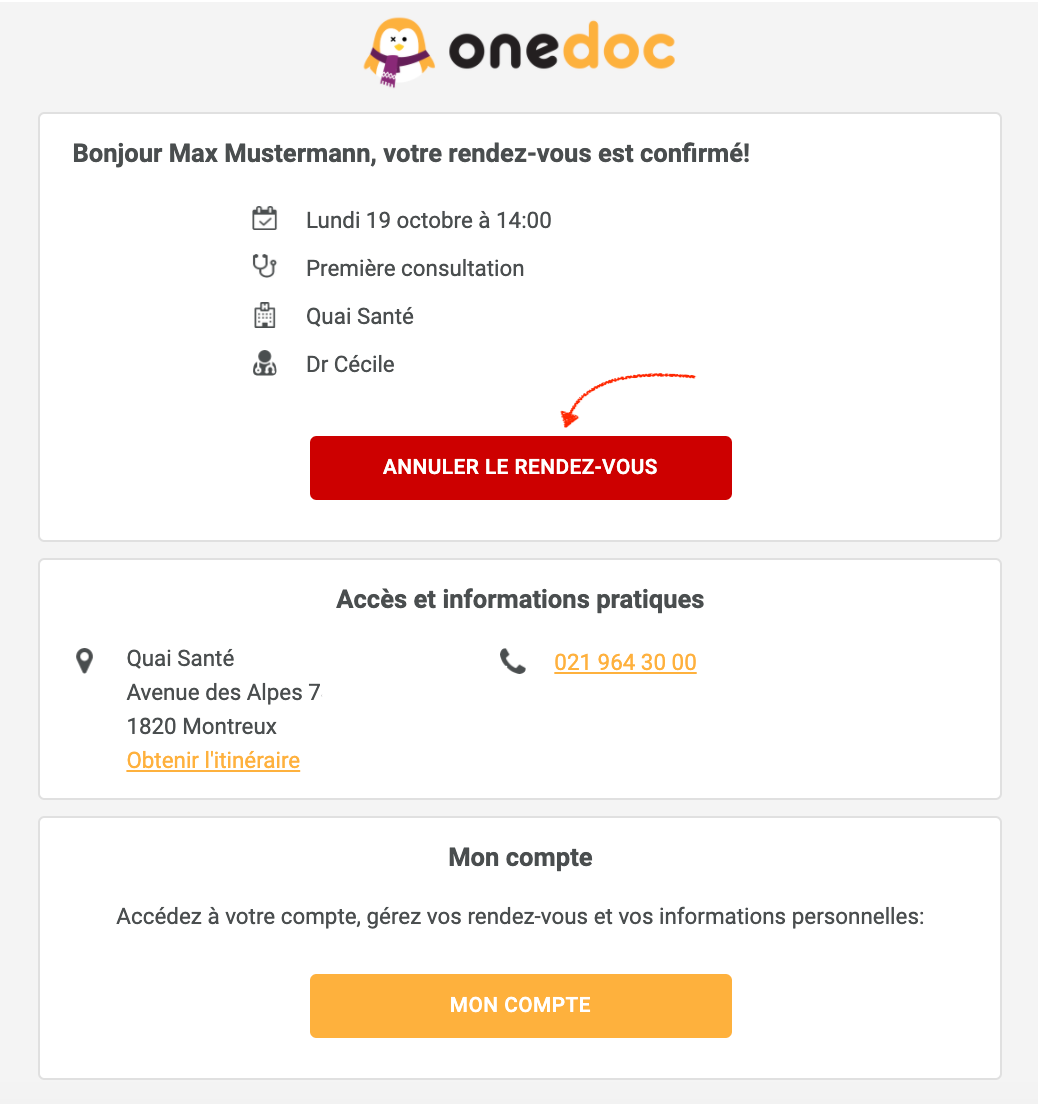Click the Avenue des Alpes 7 address line
The height and width of the screenshot is (1104, 1038).
coord(223,692)
